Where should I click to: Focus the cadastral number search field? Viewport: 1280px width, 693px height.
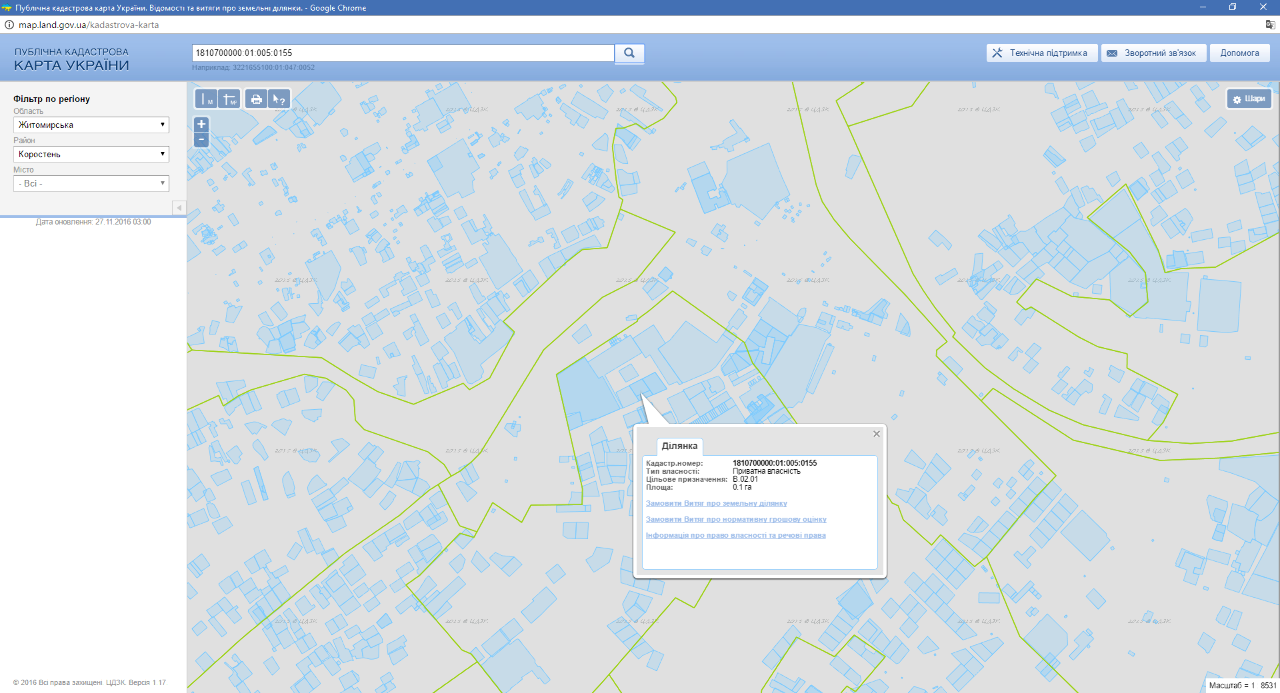pyautogui.click(x=403, y=53)
